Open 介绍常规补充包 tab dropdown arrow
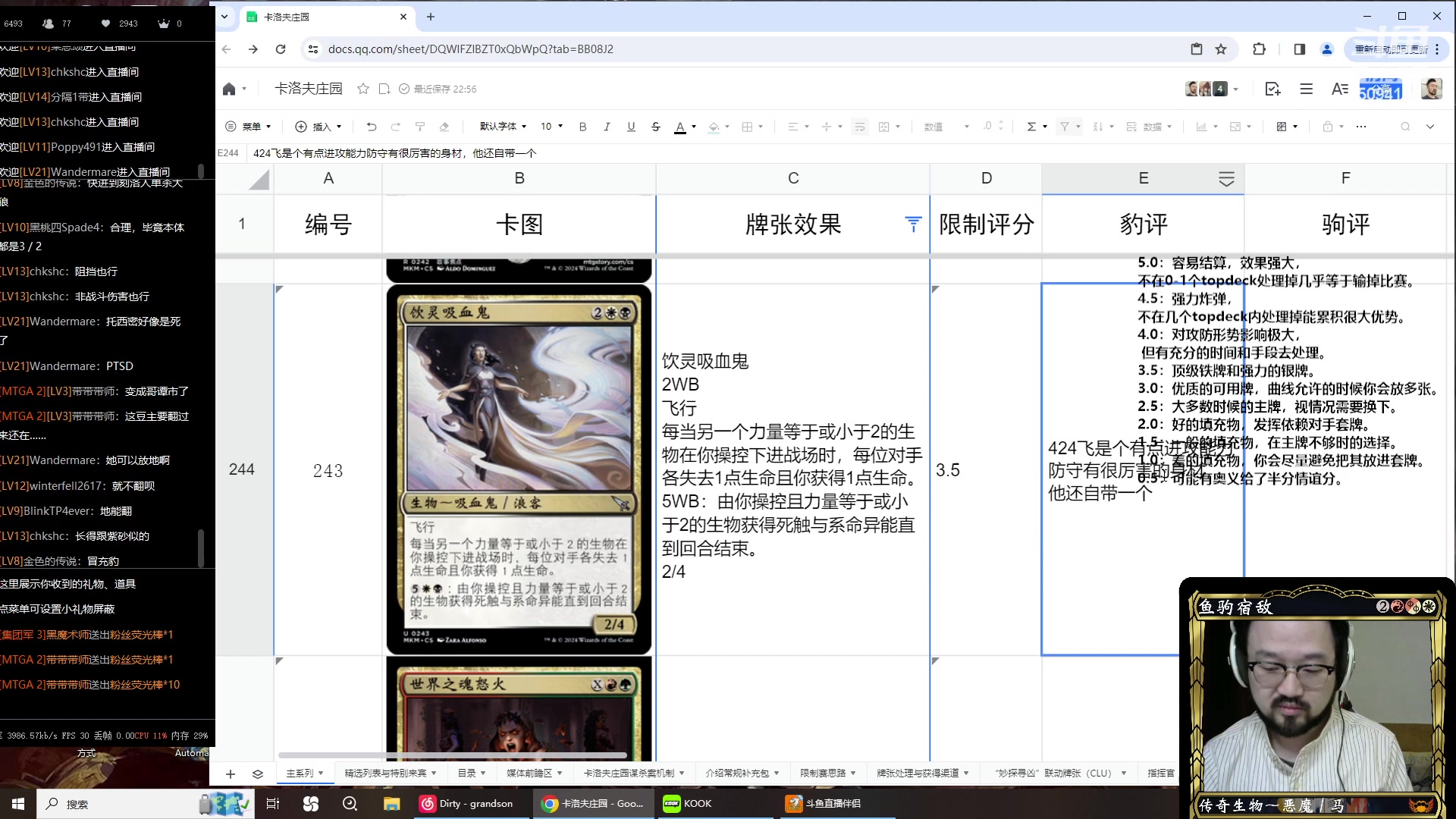This screenshot has height=819, width=1456. pyautogui.click(x=777, y=773)
